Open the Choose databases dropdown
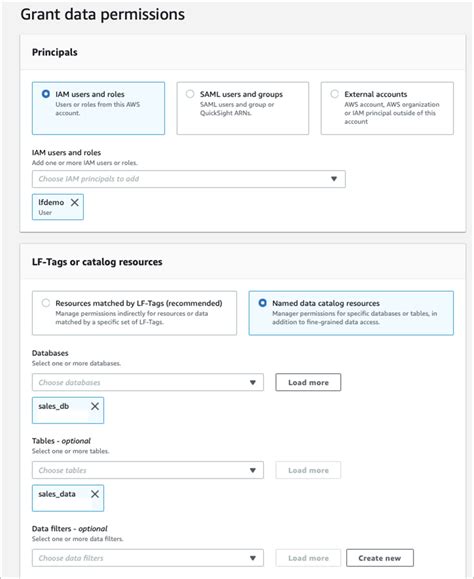Screen dimensions: 474x579 (x=148, y=383)
